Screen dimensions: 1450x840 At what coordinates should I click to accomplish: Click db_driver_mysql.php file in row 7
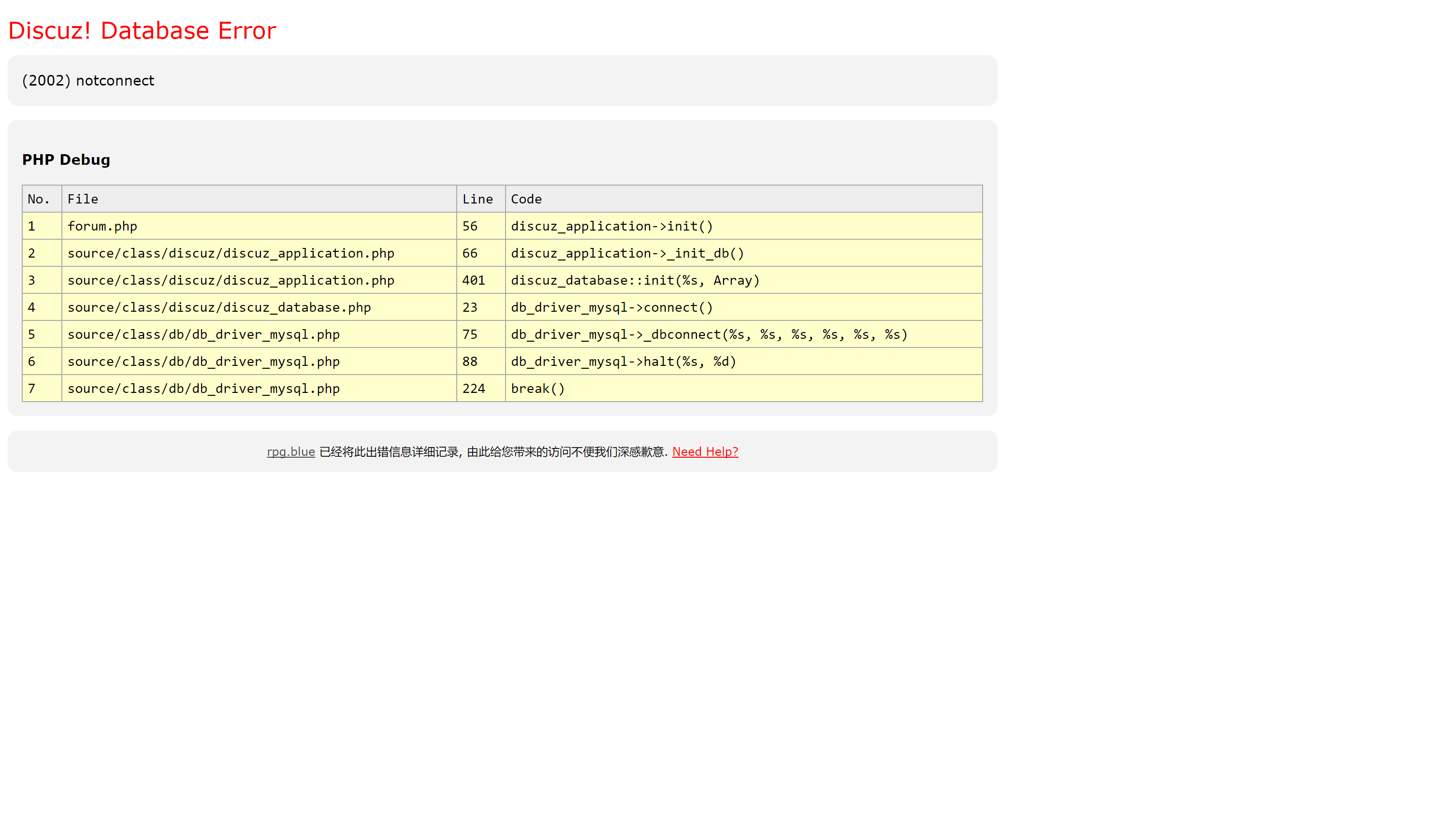[x=259, y=389]
